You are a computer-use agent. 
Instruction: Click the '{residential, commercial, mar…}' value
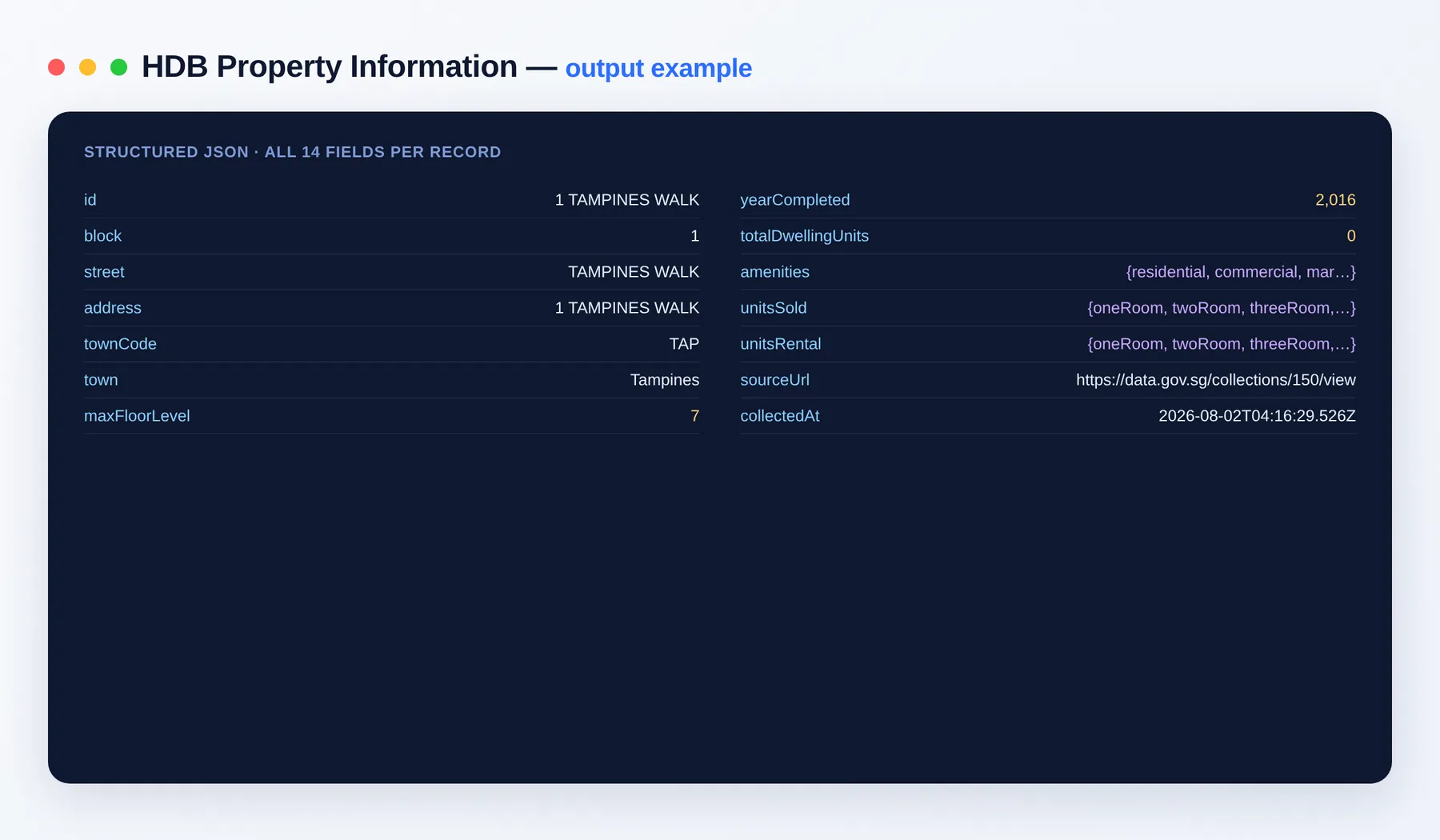coord(1241,272)
